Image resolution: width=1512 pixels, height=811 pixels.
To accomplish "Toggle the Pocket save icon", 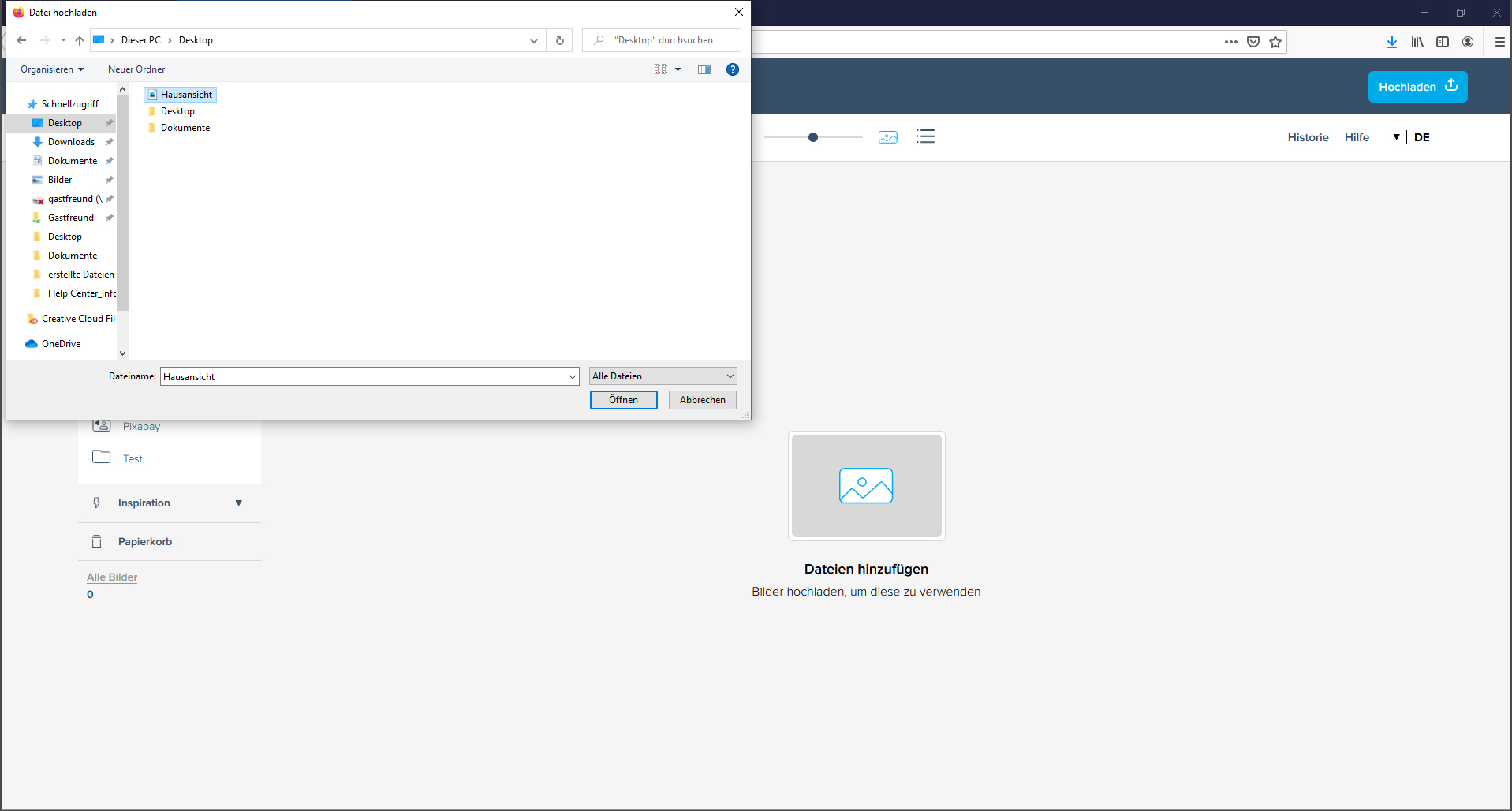I will 1253,41.
